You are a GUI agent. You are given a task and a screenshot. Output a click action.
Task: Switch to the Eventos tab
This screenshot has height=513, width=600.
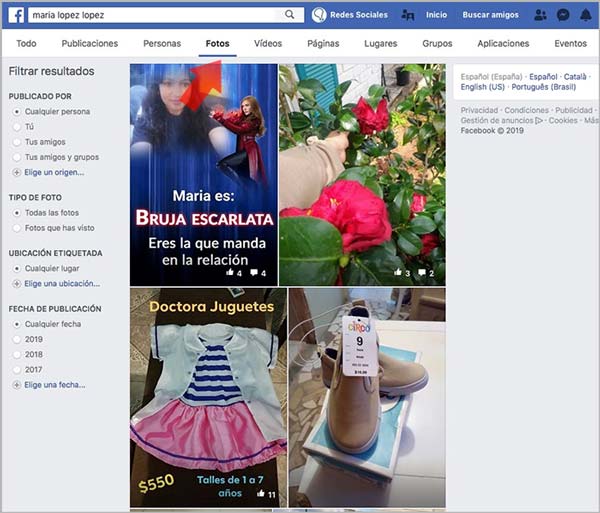pyautogui.click(x=571, y=44)
